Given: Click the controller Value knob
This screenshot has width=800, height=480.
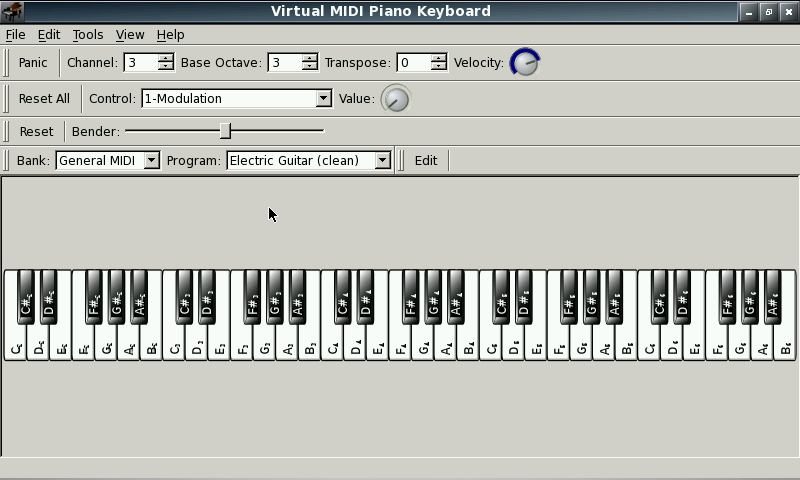Looking at the screenshot, I should click(x=396, y=99).
